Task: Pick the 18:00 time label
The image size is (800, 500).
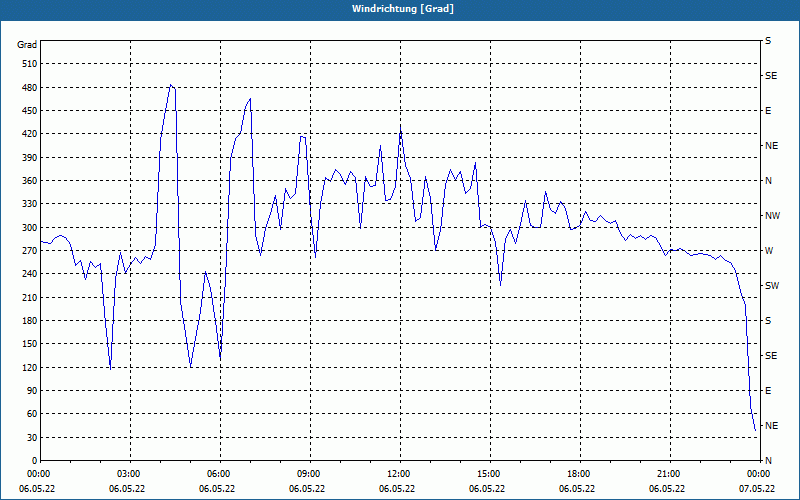Action: 580,474
